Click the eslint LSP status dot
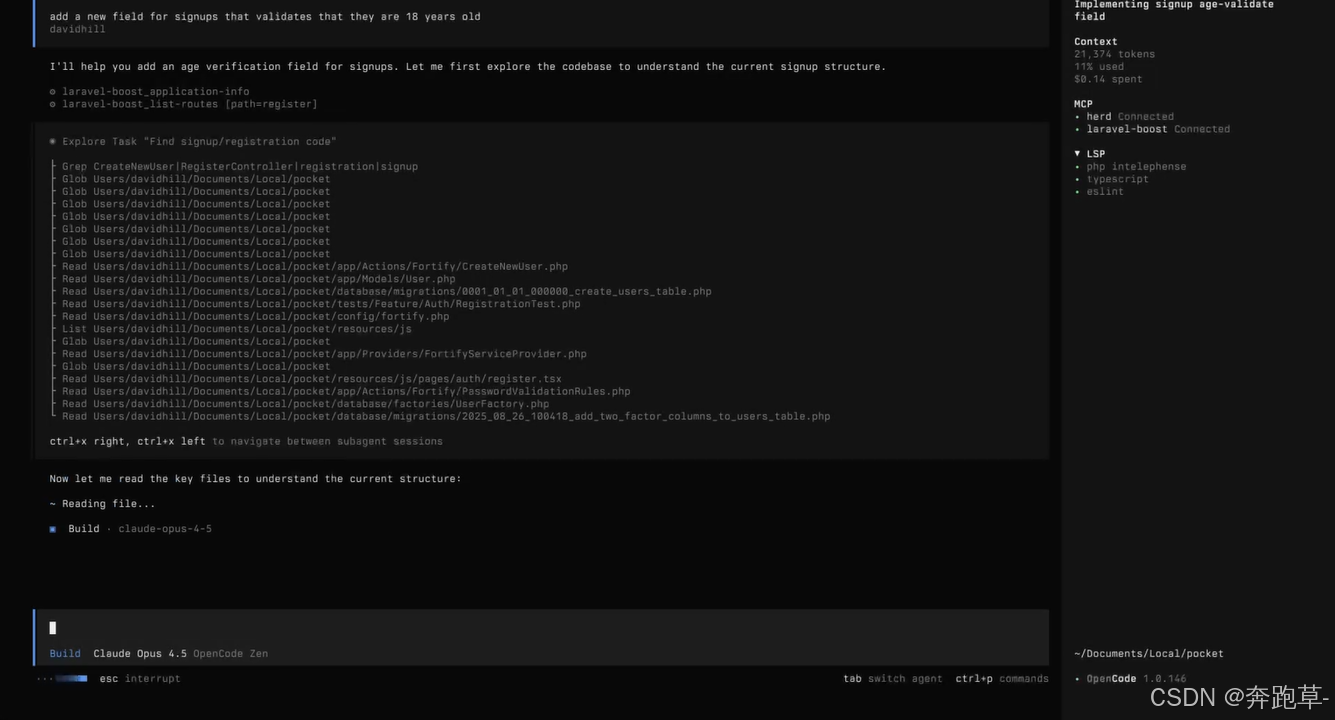Screen dimensions: 1335x720 1078,192
